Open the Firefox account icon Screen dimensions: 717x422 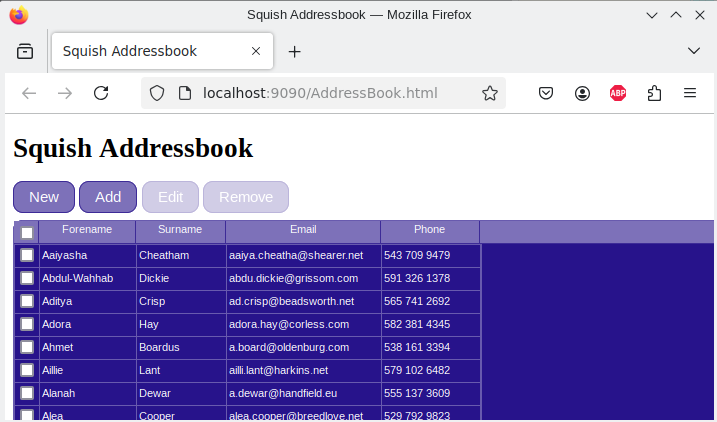click(582, 93)
